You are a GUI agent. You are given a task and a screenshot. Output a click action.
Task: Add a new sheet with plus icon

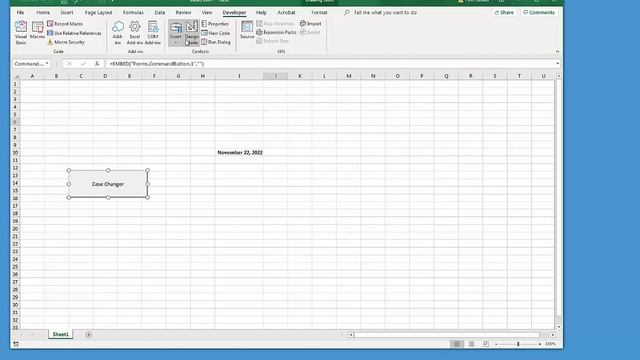click(x=89, y=335)
